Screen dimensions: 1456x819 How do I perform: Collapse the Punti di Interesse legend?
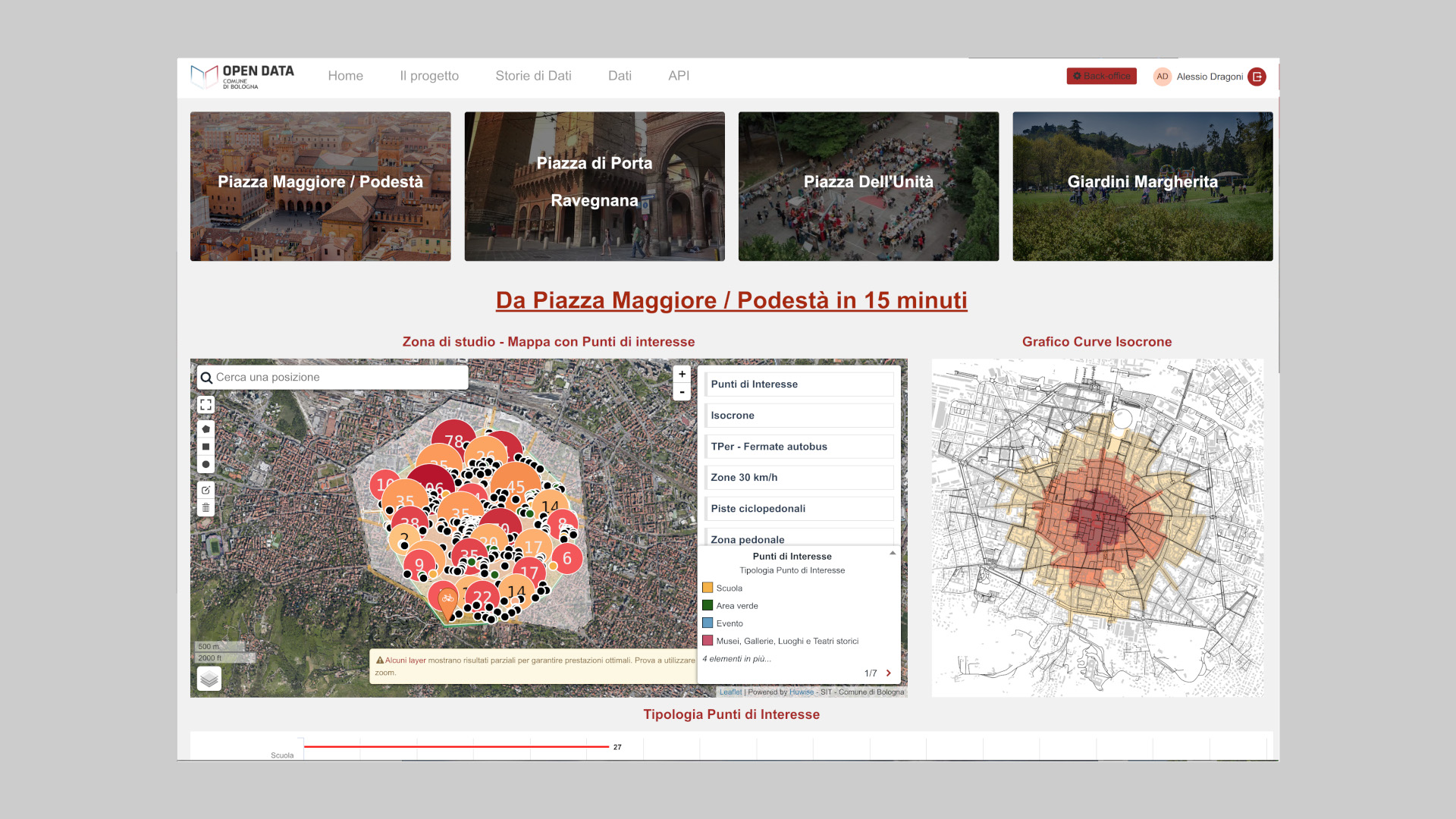click(x=893, y=554)
